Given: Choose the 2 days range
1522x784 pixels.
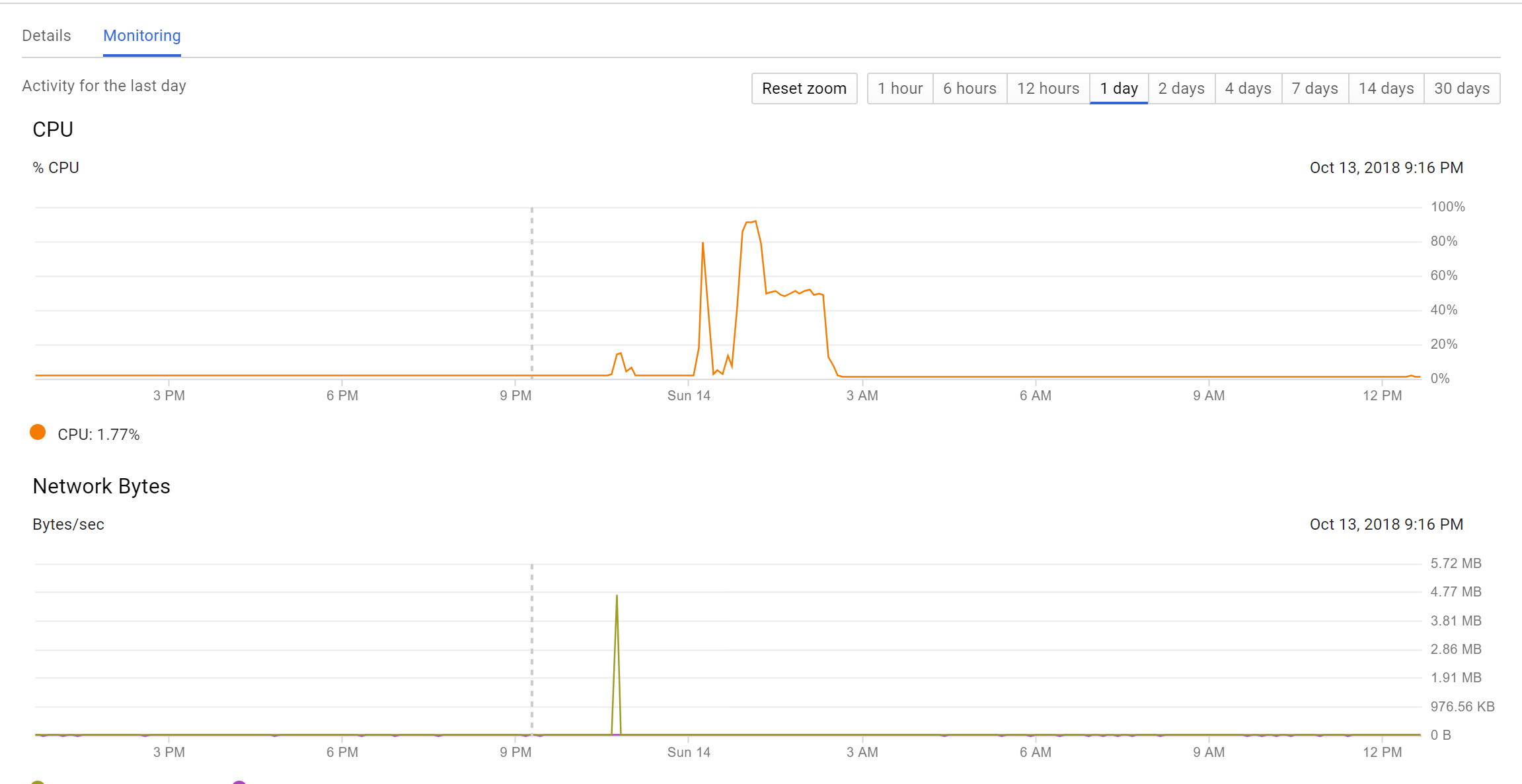Looking at the screenshot, I should tap(1181, 89).
